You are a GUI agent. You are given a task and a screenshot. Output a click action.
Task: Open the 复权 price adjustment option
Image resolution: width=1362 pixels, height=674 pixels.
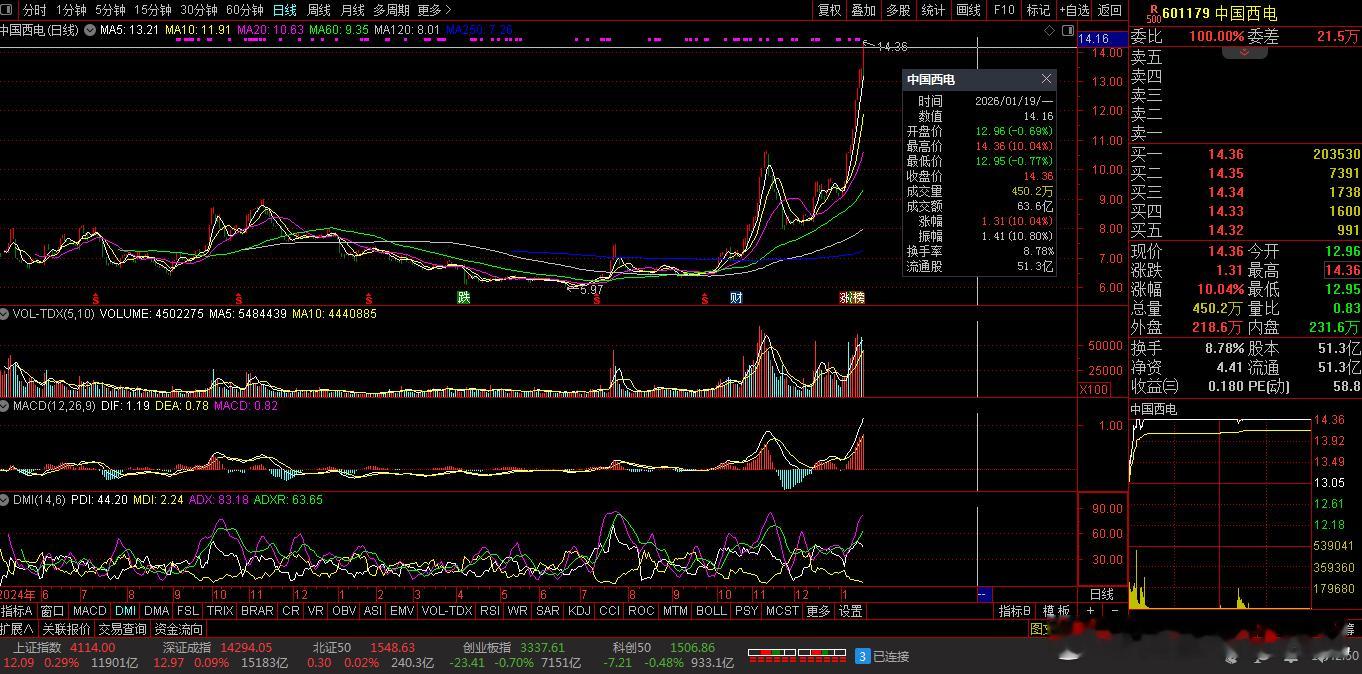[829, 10]
